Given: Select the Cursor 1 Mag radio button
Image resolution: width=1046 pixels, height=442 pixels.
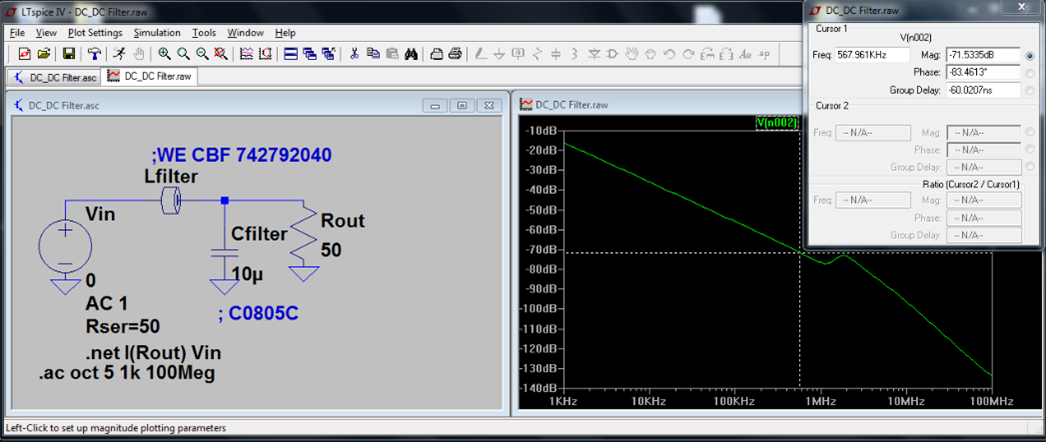Looking at the screenshot, I should [x=1030, y=55].
